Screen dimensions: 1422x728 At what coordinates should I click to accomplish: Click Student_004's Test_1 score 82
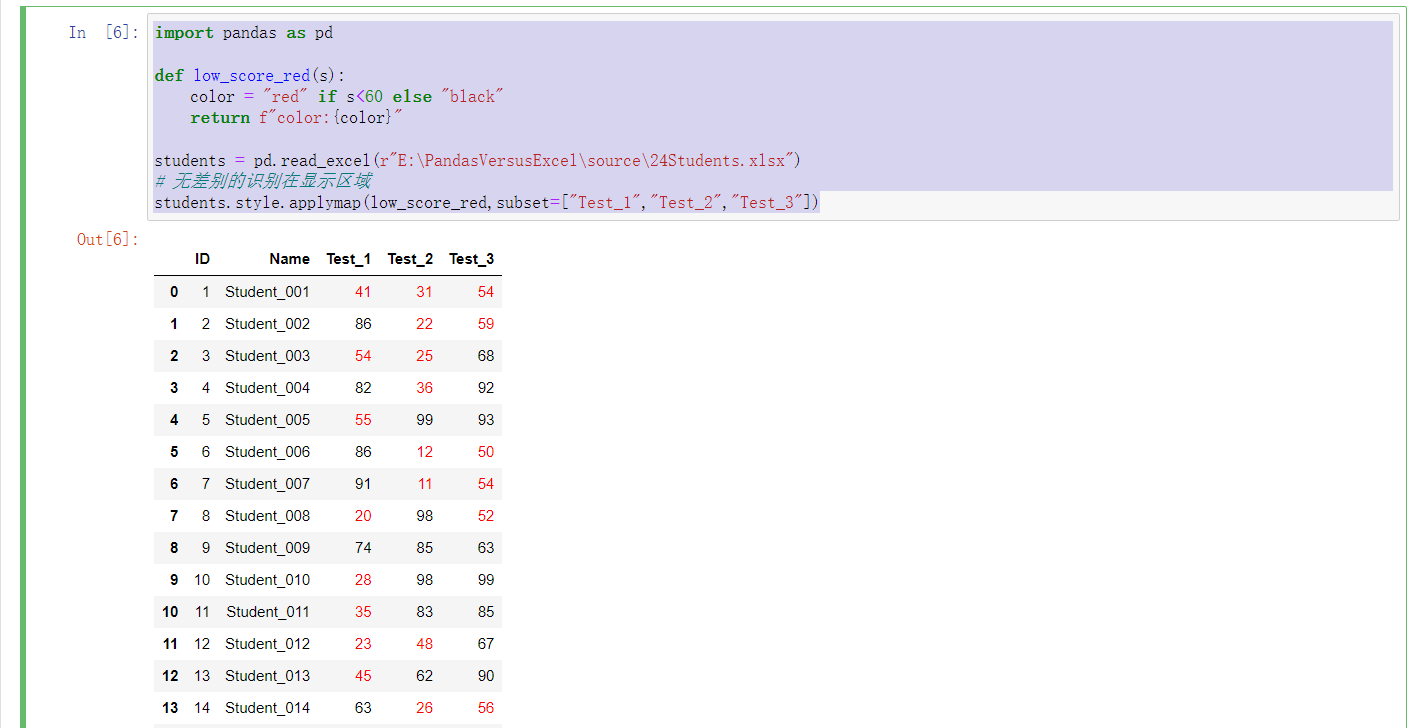(363, 388)
